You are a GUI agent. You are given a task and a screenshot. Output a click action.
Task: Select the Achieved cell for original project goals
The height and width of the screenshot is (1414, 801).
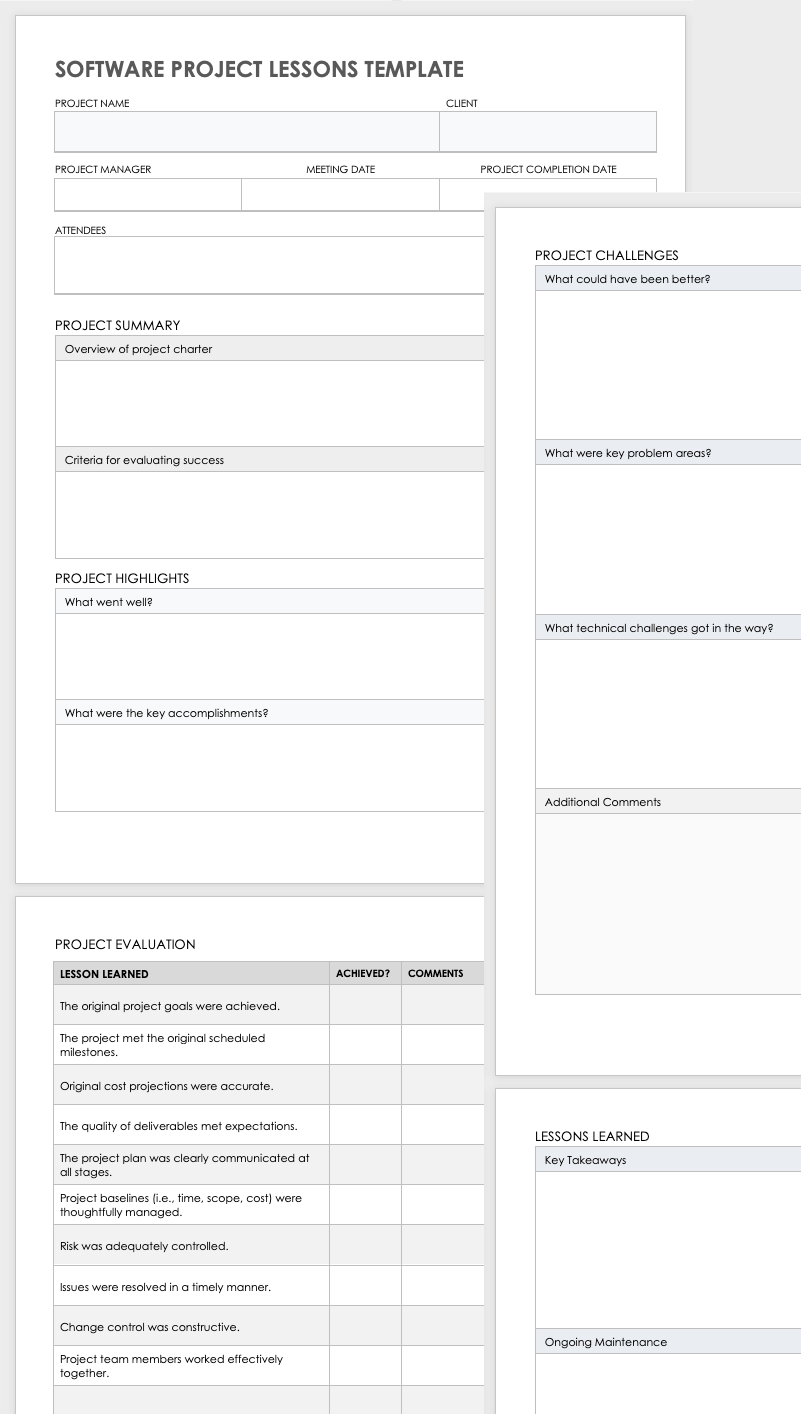[x=365, y=1005]
